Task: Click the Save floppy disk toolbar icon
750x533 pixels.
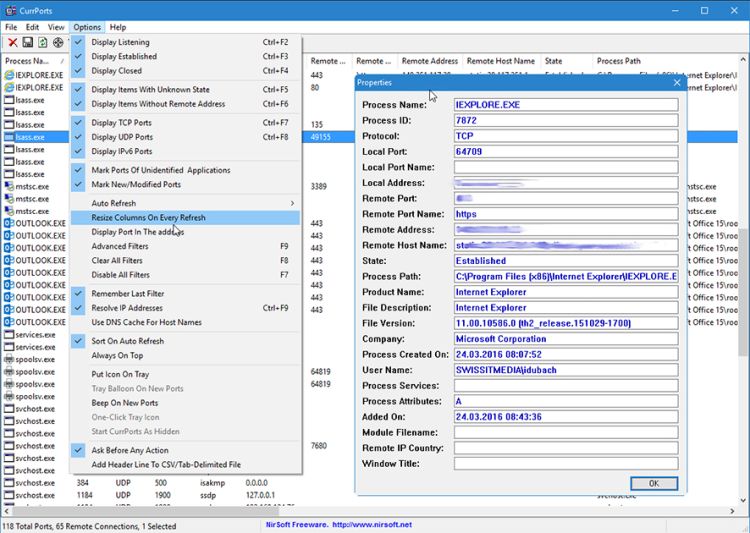Action: [28, 42]
